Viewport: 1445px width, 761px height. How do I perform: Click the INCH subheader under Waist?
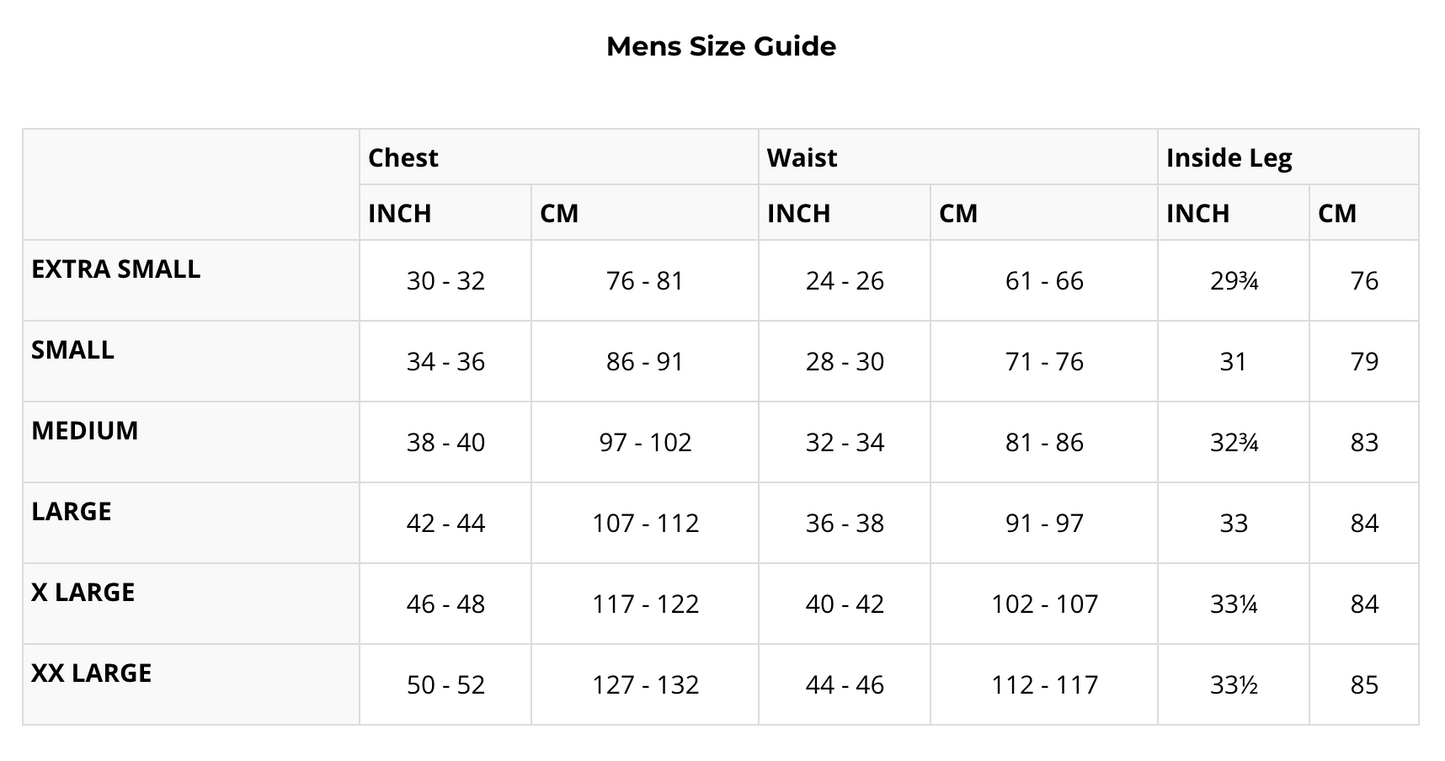(798, 213)
